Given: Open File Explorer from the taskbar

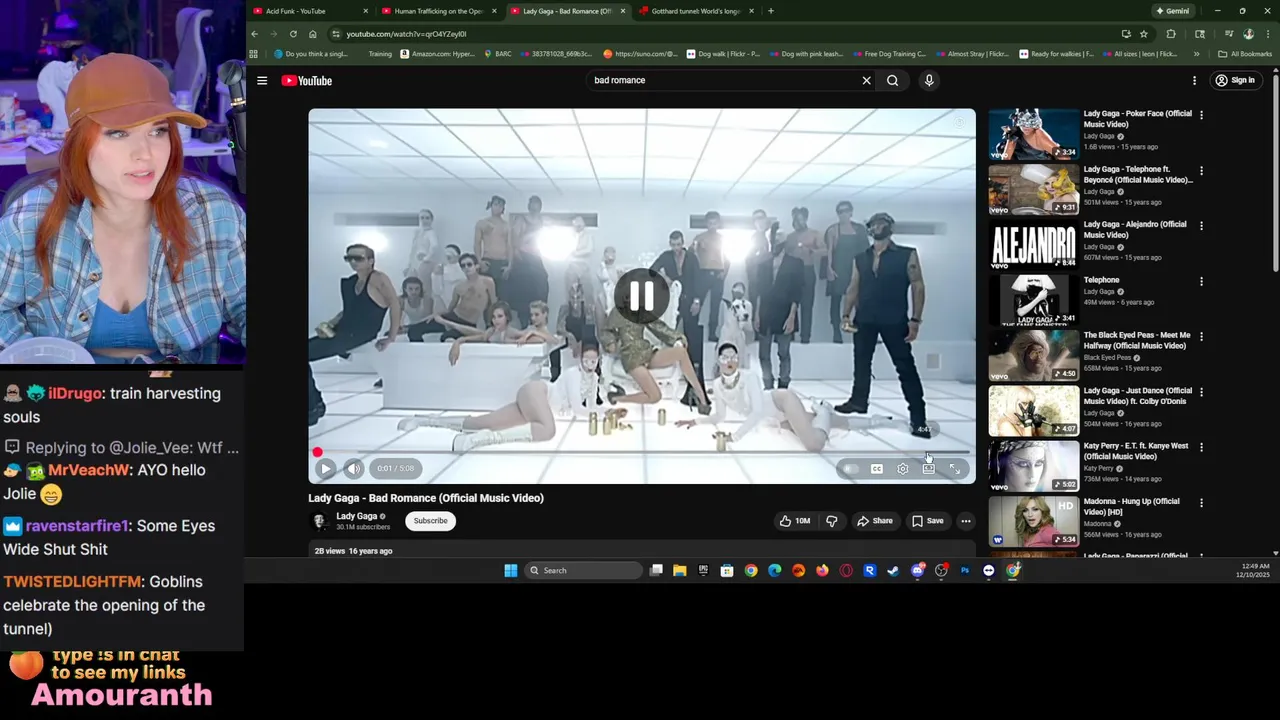Looking at the screenshot, I should (679, 570).
